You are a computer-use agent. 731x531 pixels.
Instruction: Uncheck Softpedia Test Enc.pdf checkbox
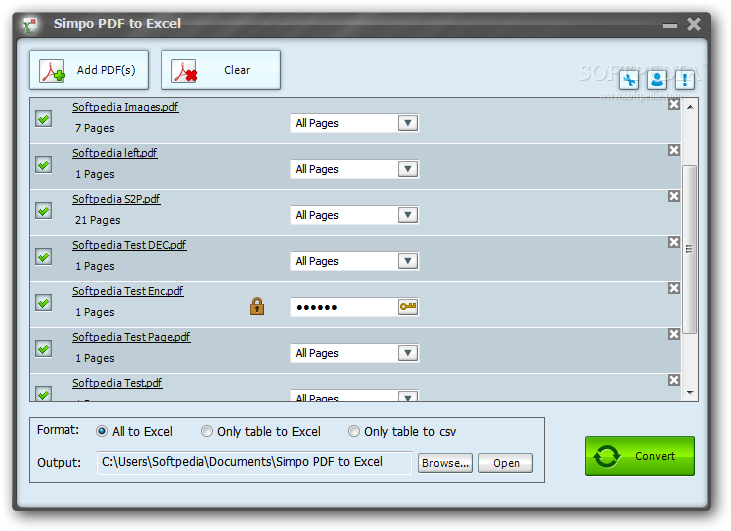point(44,303)
